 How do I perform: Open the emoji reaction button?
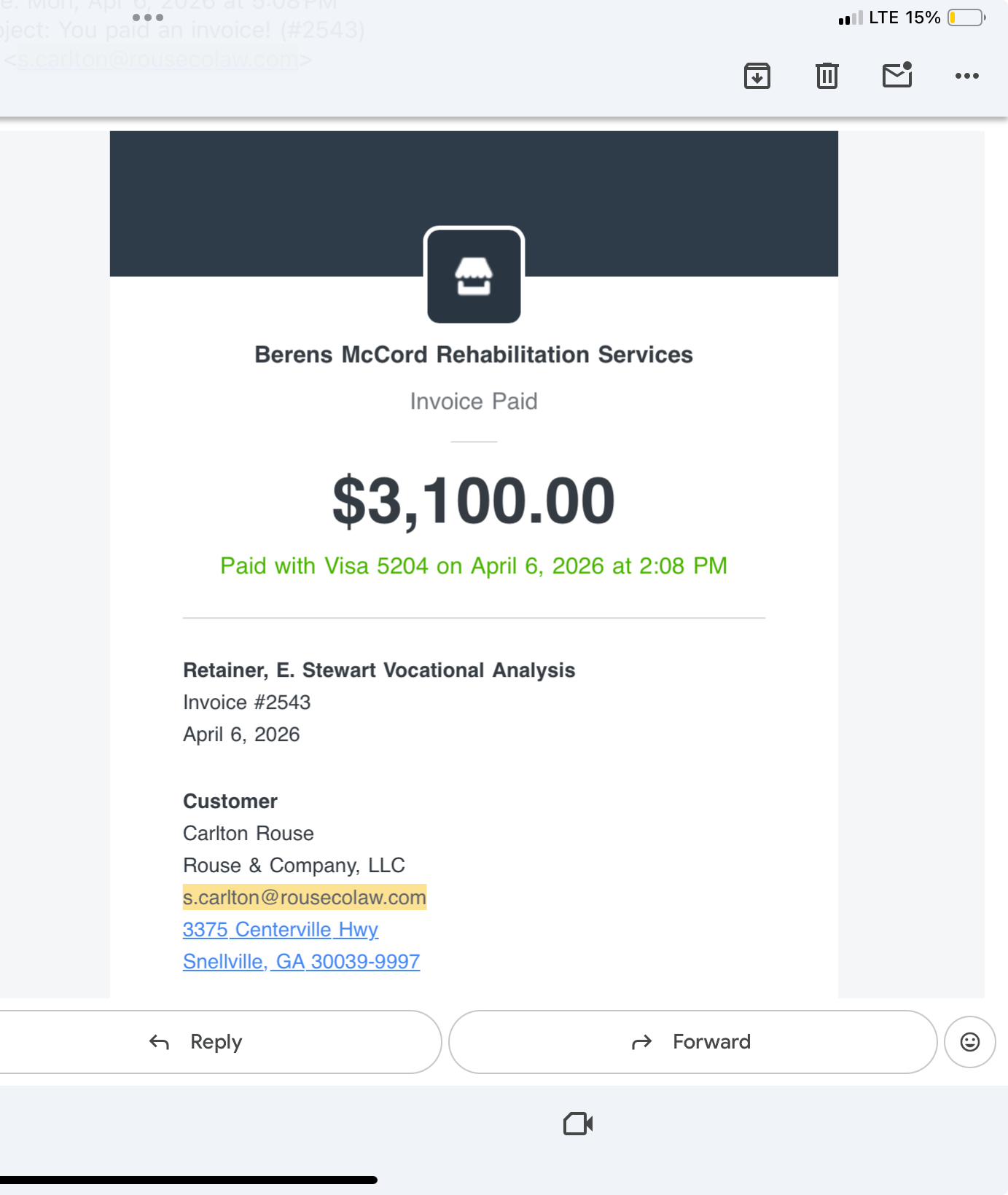[x=970, y=1042]
